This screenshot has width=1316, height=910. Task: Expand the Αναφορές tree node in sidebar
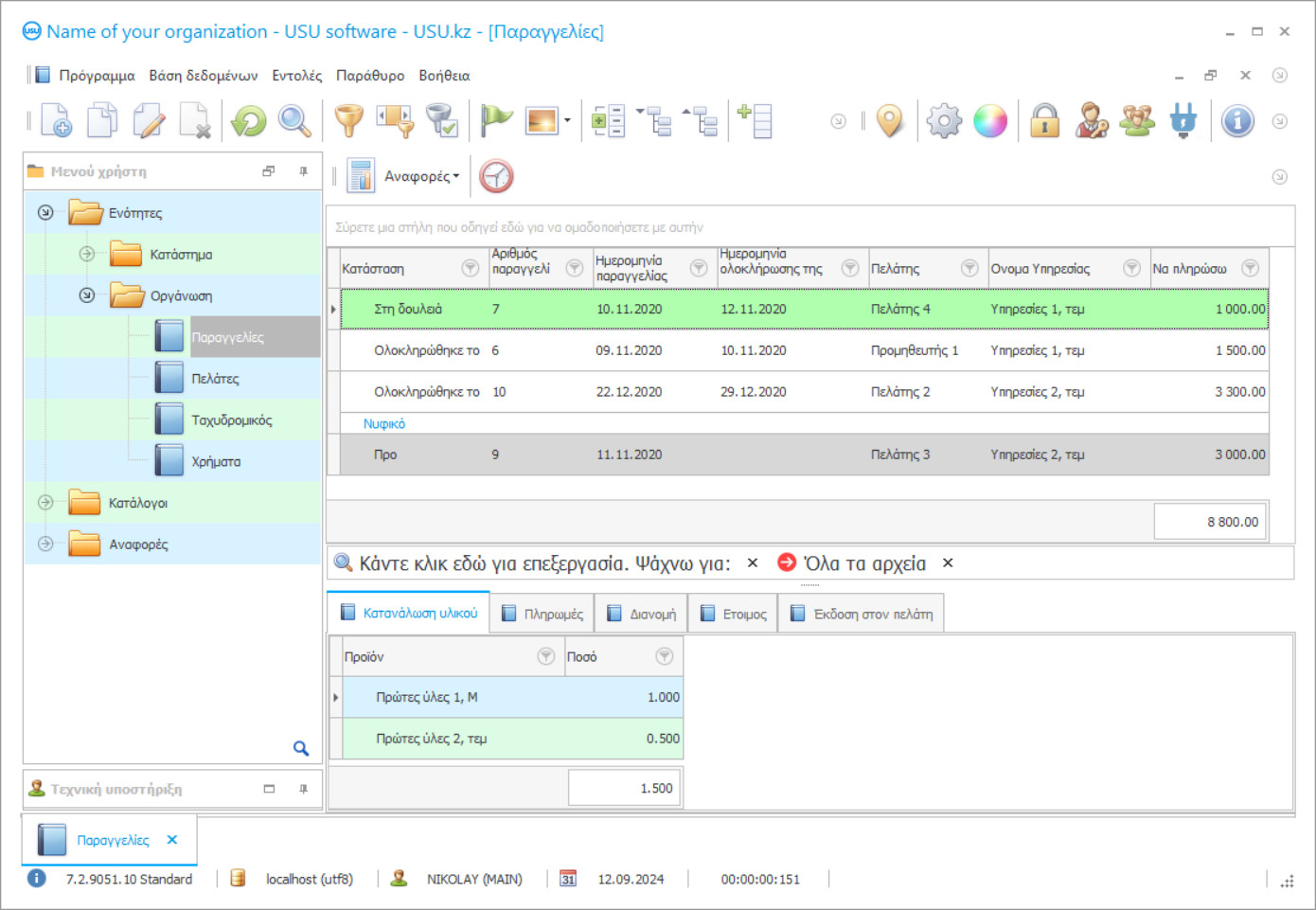[x=45, y=544]
